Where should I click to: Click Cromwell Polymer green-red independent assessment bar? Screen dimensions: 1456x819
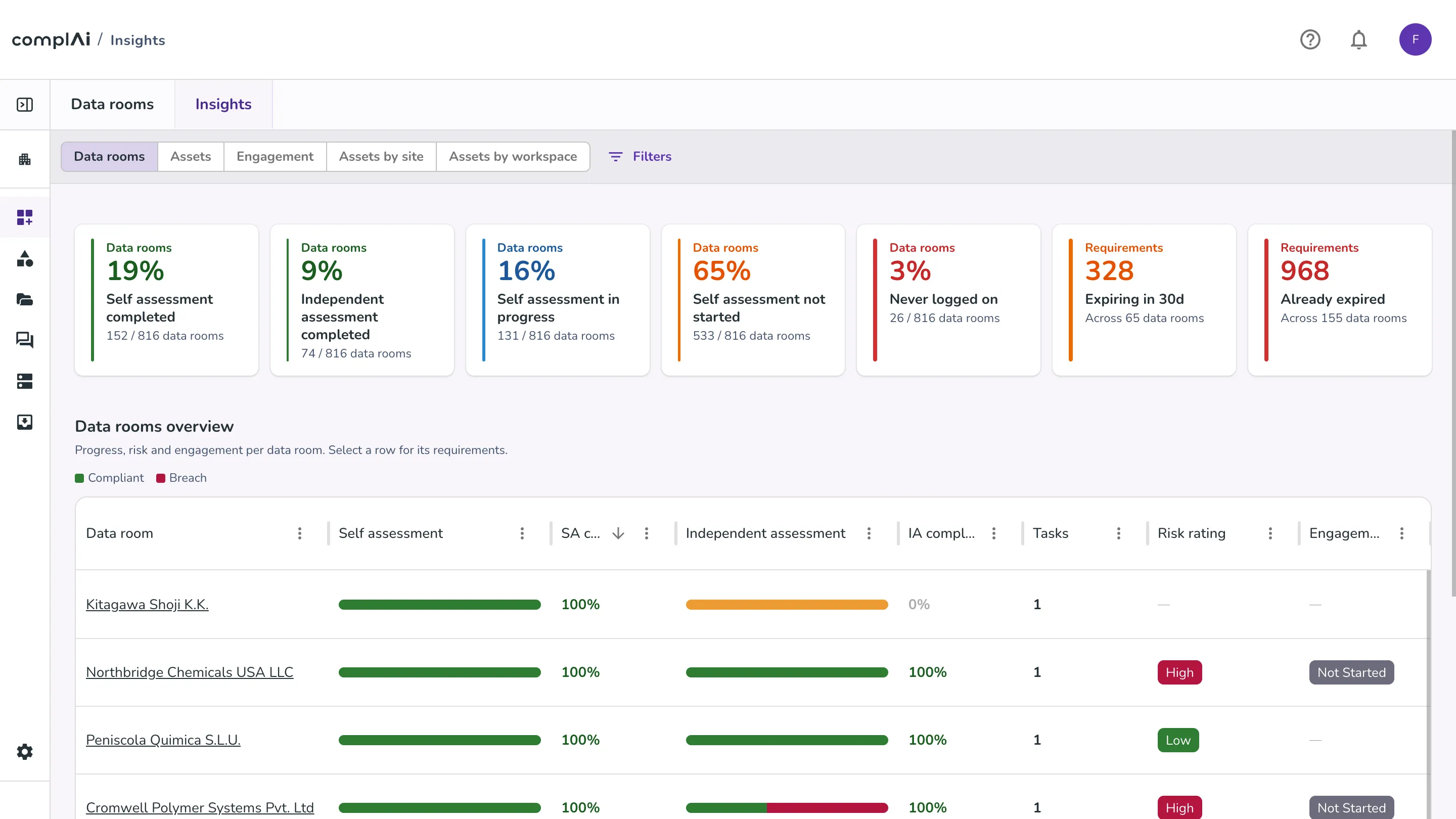[787, 808]
